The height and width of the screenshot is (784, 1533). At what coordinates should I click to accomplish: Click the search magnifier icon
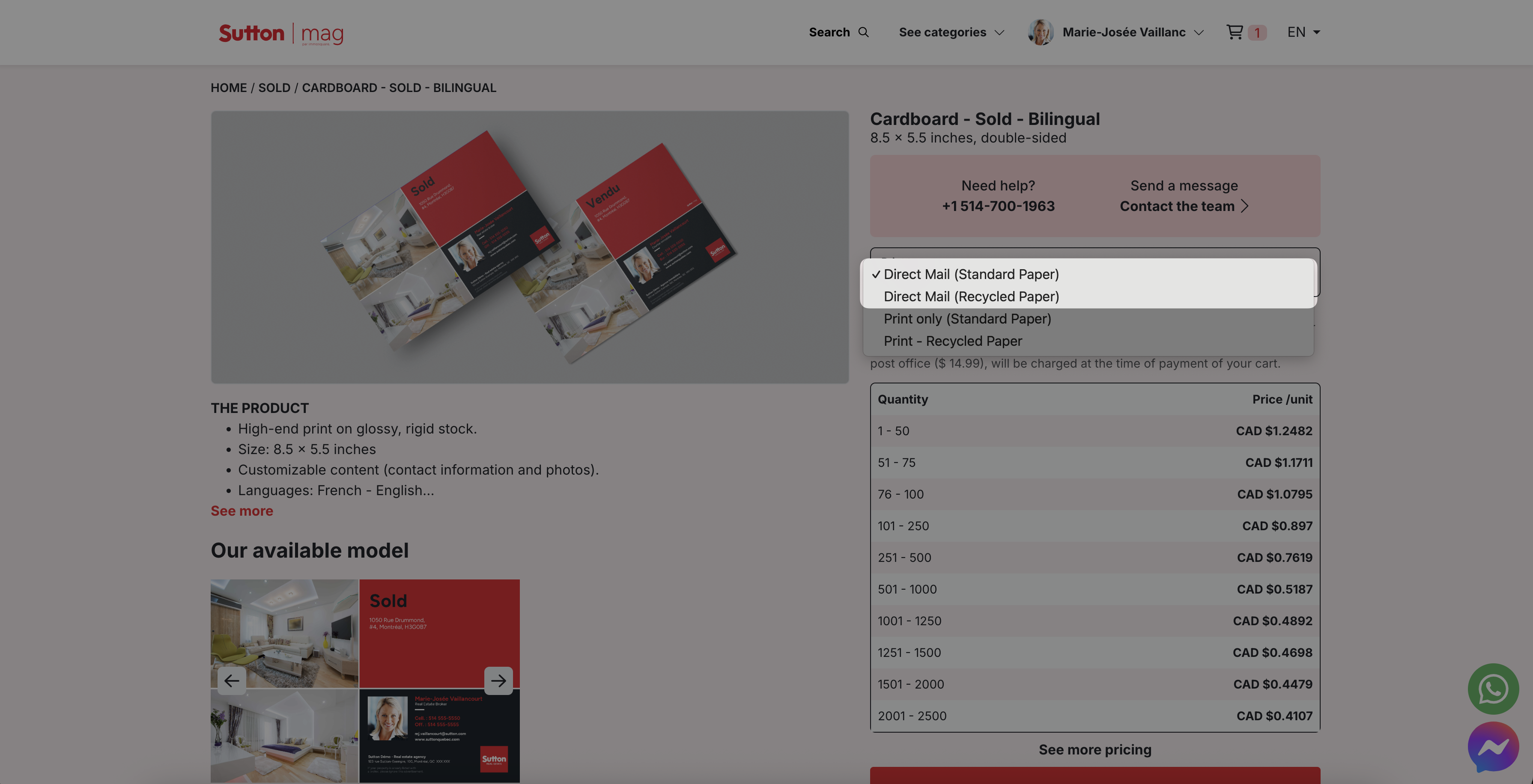pyautogui.click(x=864, y=32)
